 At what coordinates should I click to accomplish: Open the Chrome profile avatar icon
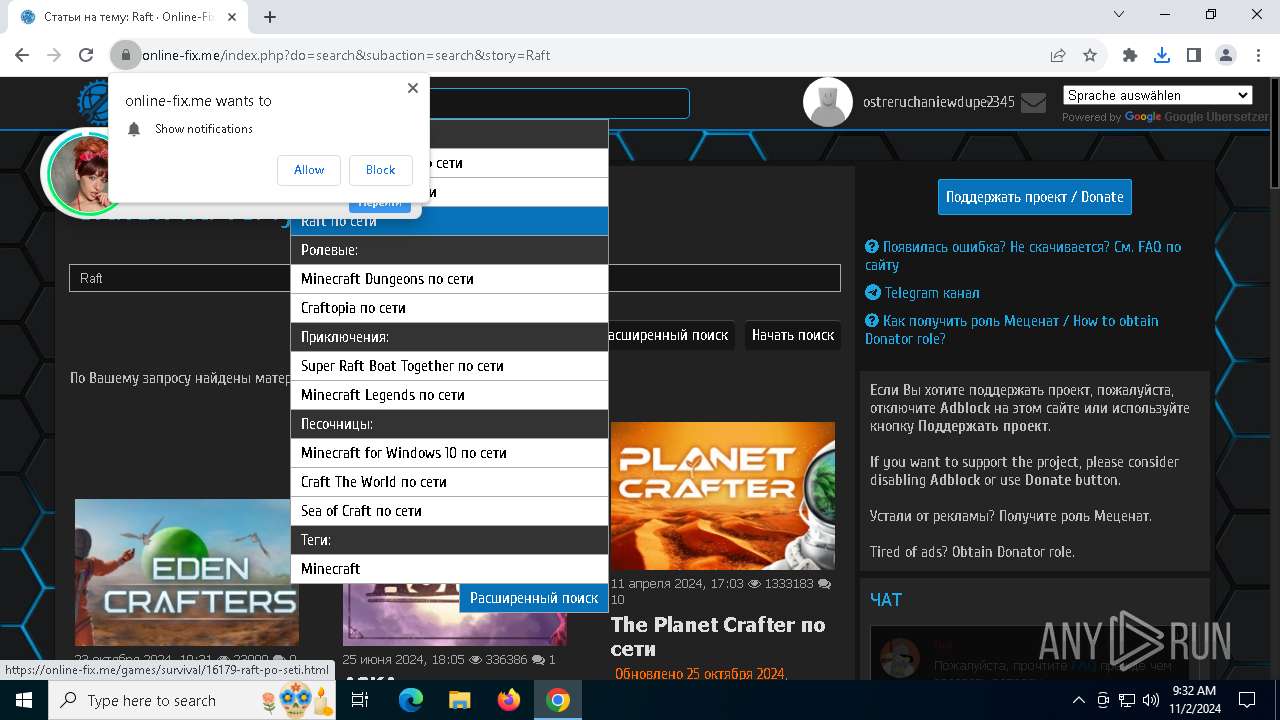pos(1226,56)
